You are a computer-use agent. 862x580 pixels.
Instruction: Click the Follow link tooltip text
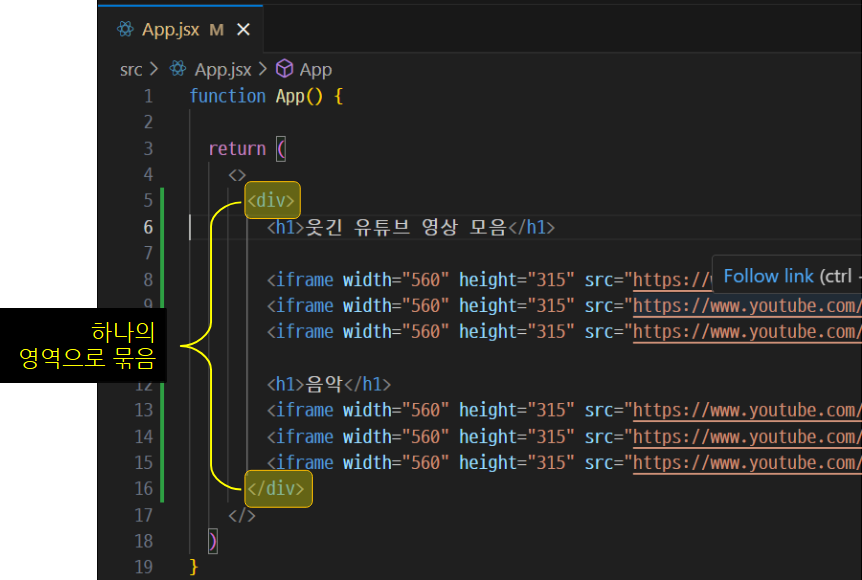768,276
